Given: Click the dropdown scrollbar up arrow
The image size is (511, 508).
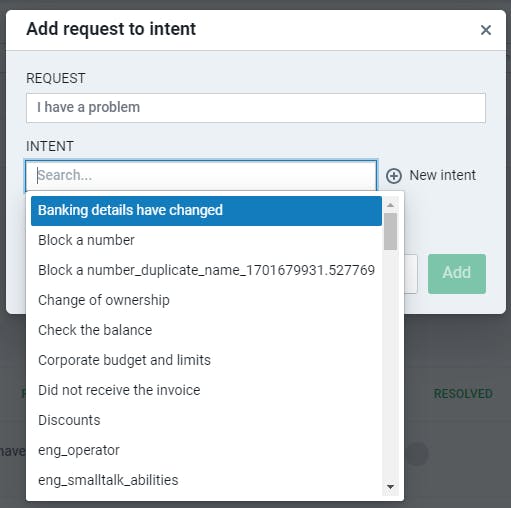Looking at the screenshot, I should pos(390,205).
